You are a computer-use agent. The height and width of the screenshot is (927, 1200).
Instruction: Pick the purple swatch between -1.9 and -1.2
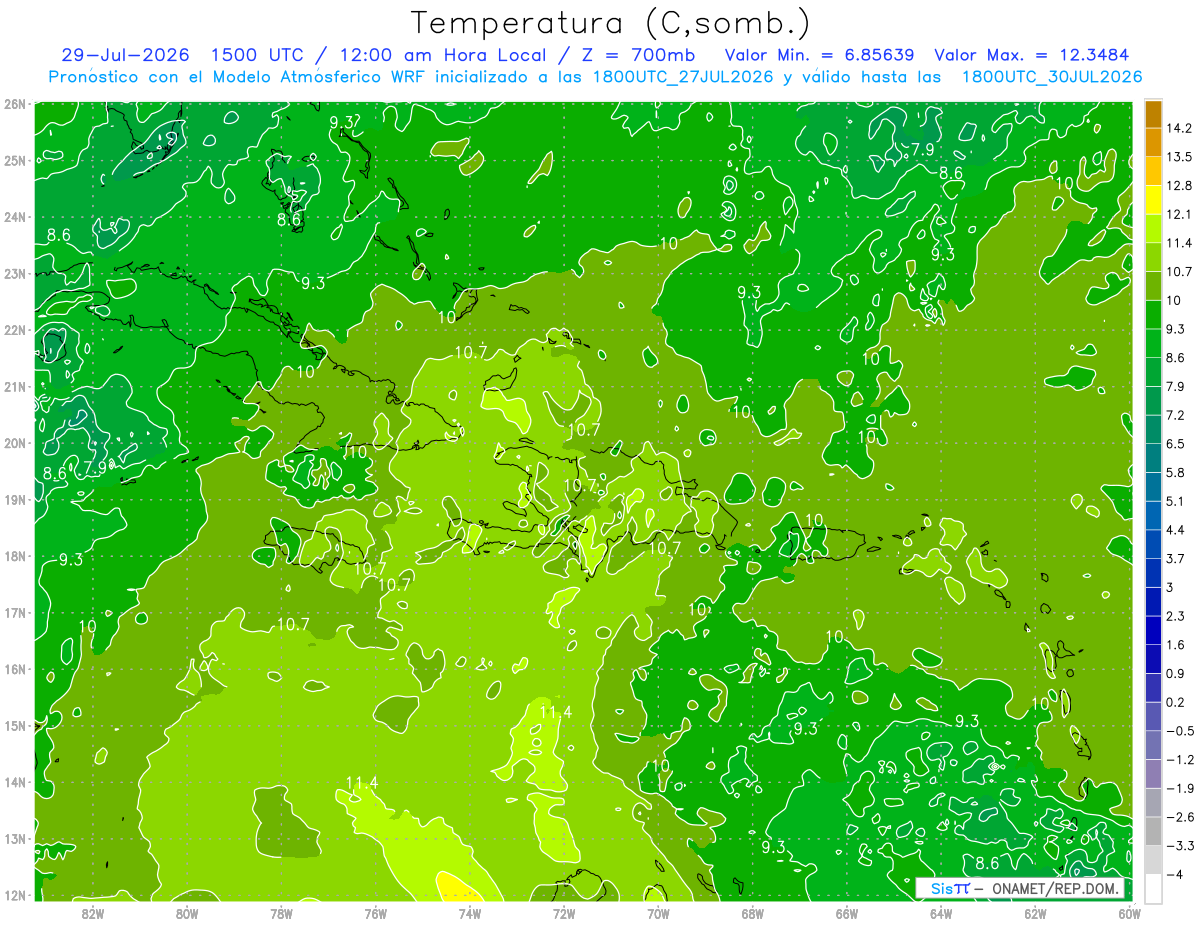pos(1153,774)
